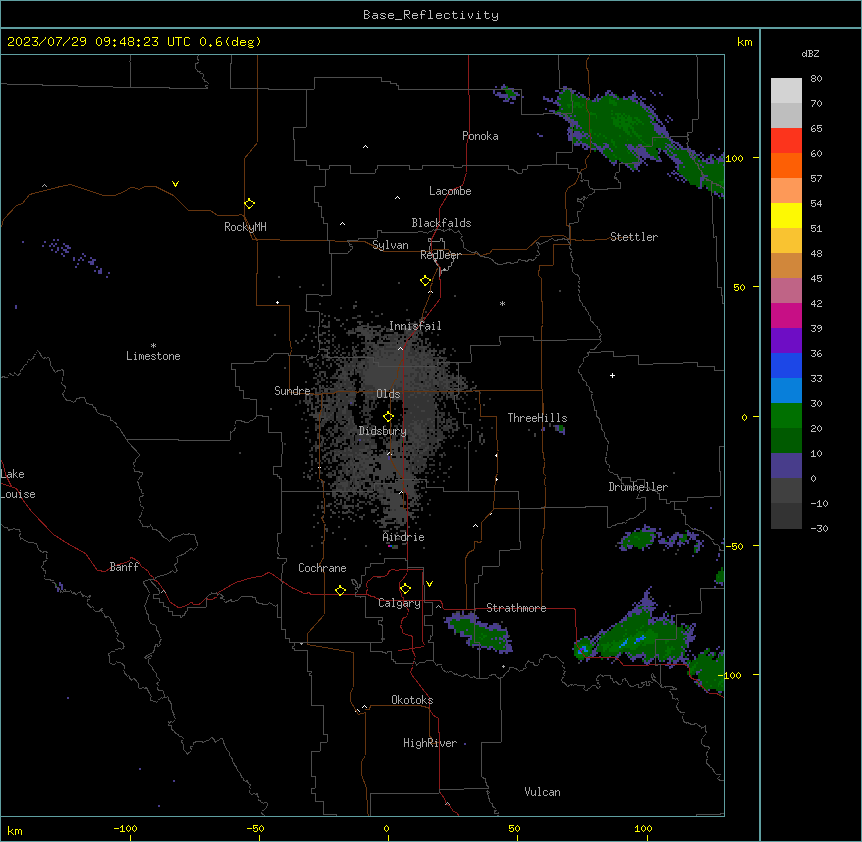Click the yellow V marker east of Calgary
This screenshot has width=862, height=842.
click(x=429, y=584)
